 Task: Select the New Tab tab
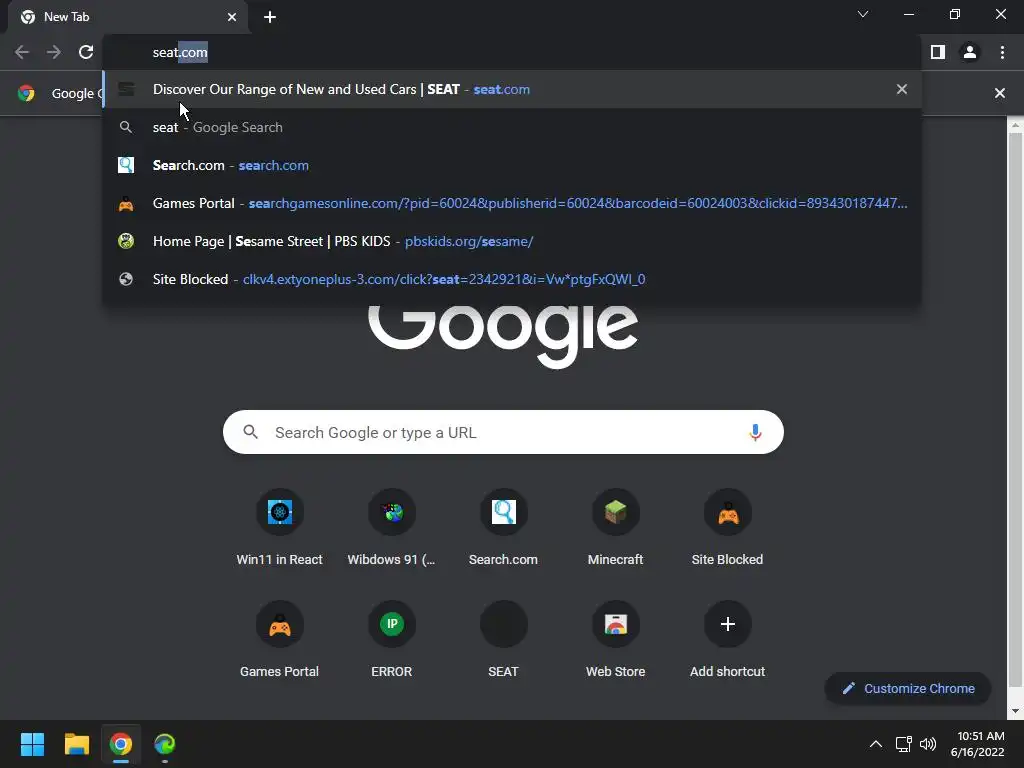click(x=128, y=17)
